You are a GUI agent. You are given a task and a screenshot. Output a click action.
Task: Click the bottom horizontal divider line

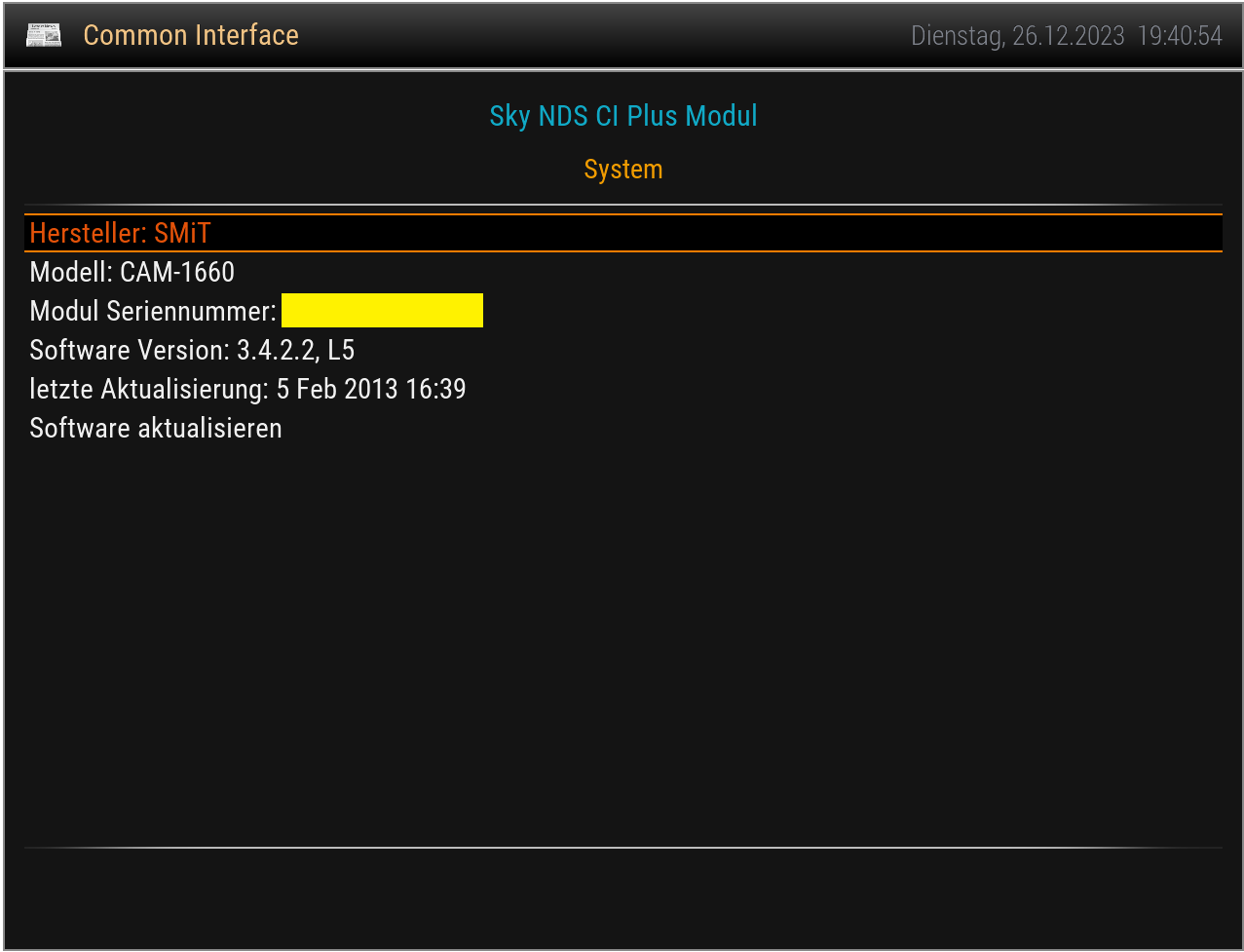tap(622, 848)
